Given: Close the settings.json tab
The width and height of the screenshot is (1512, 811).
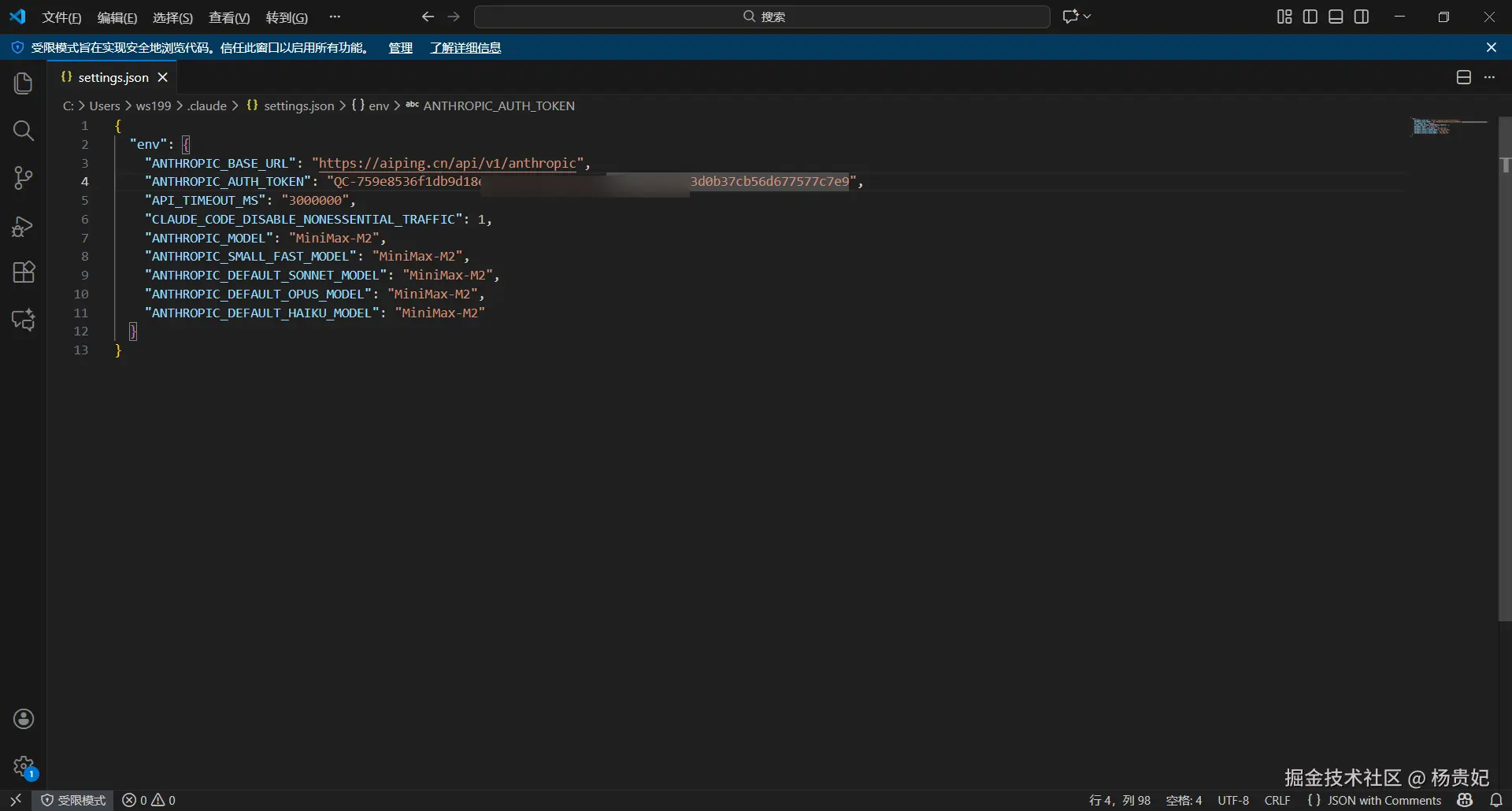Looking at the screenshot, I should click(x=163, y=77).
